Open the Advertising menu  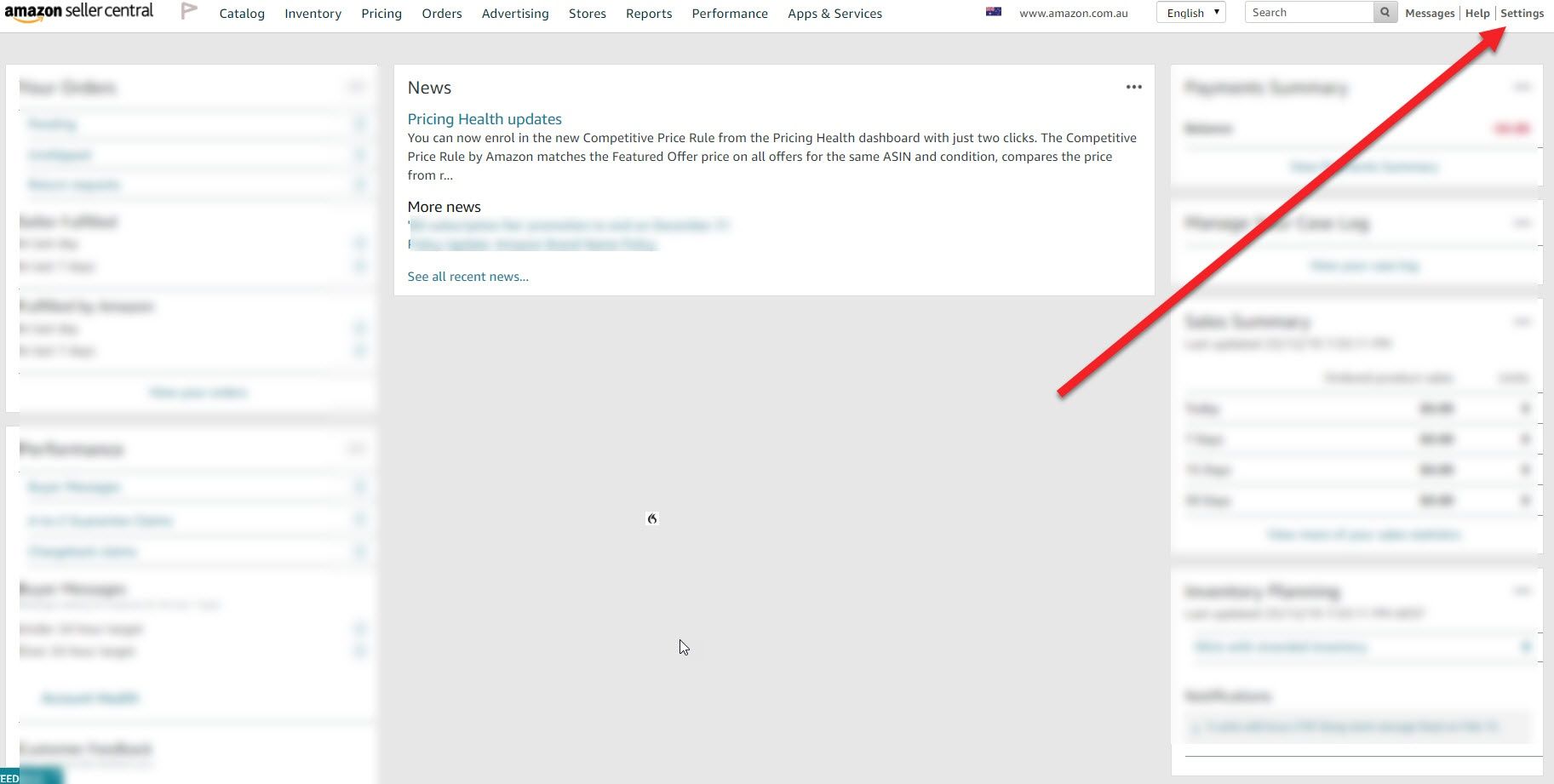tap(515, 14)
